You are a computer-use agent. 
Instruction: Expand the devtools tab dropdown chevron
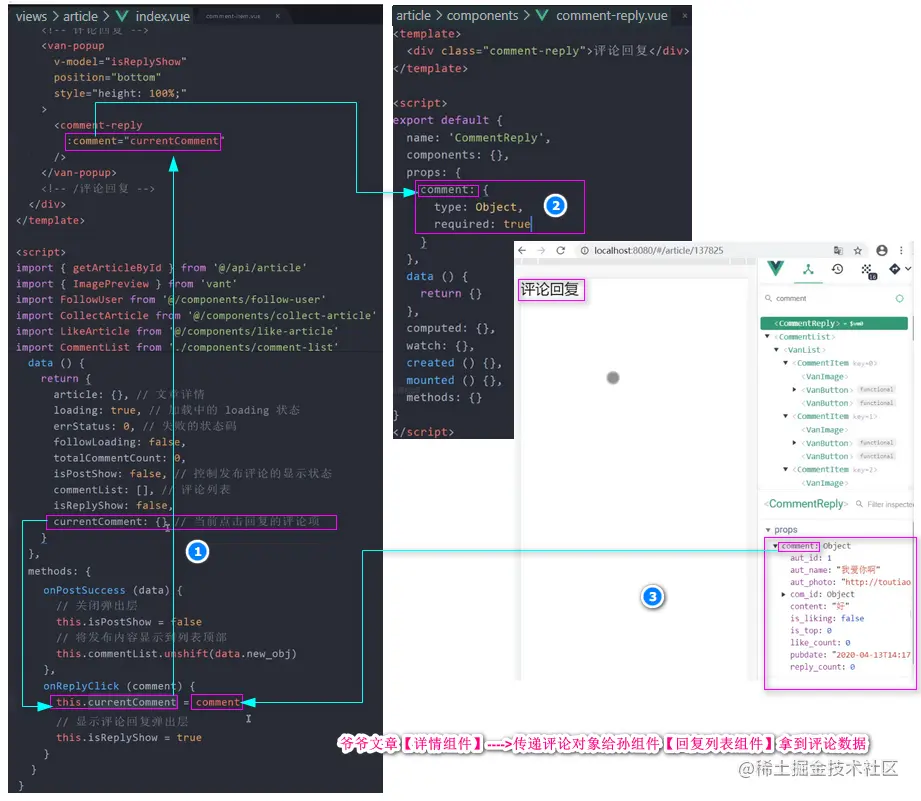908,269
